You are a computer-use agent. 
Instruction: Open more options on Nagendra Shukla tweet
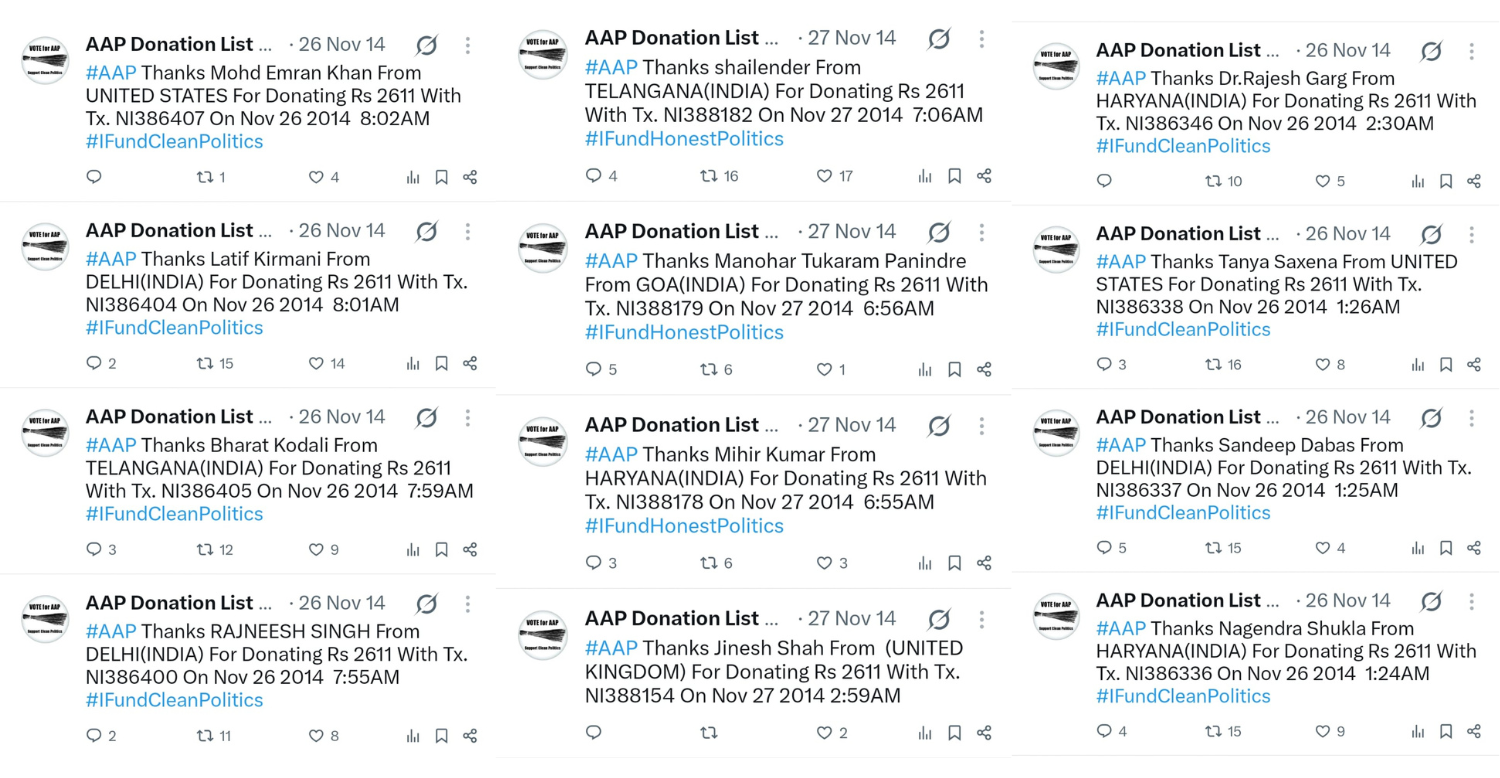pyautogui.click(x=1471, y=601)
